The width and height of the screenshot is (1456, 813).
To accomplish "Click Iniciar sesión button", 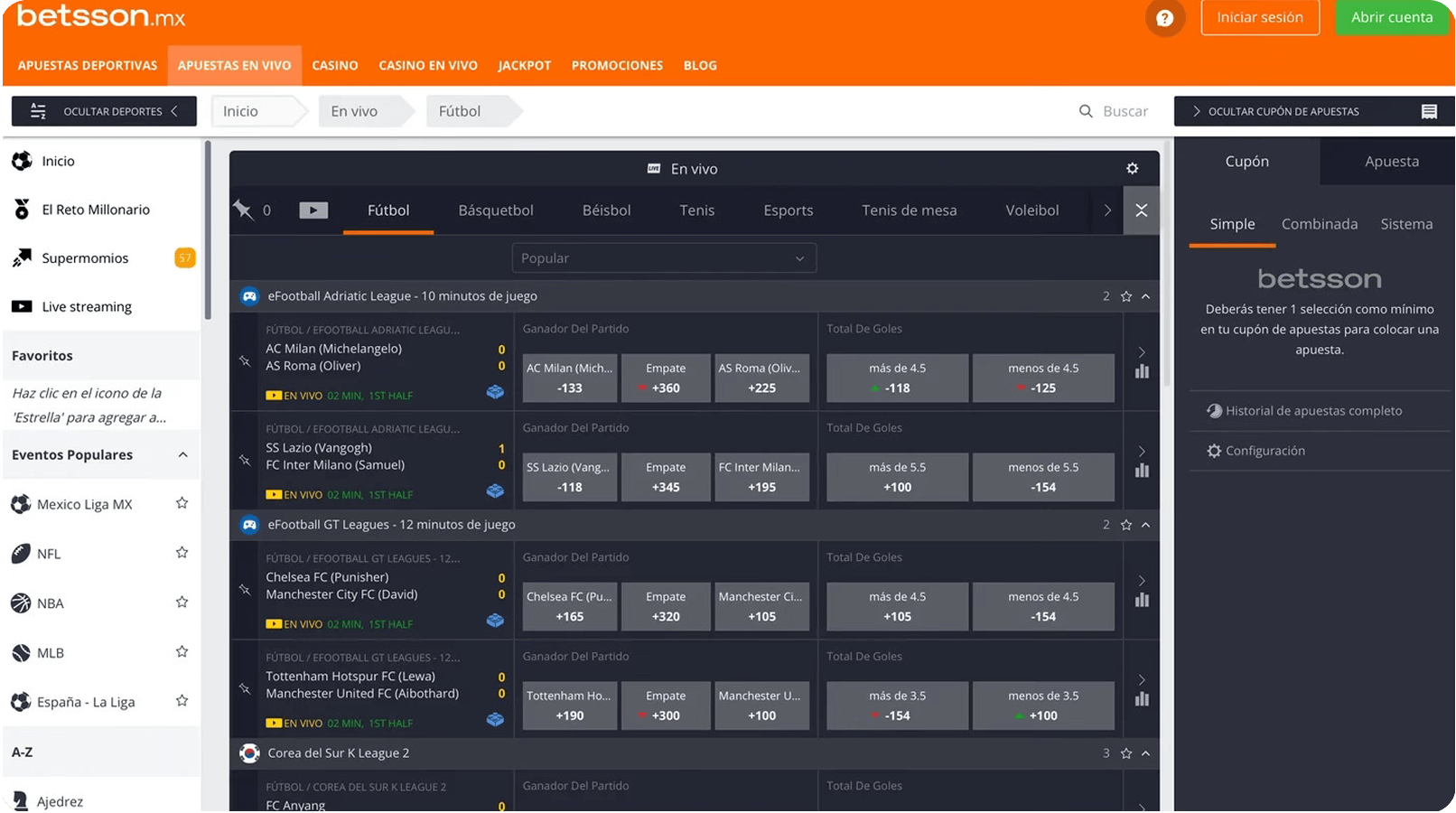I will (x=1260, y=17).
